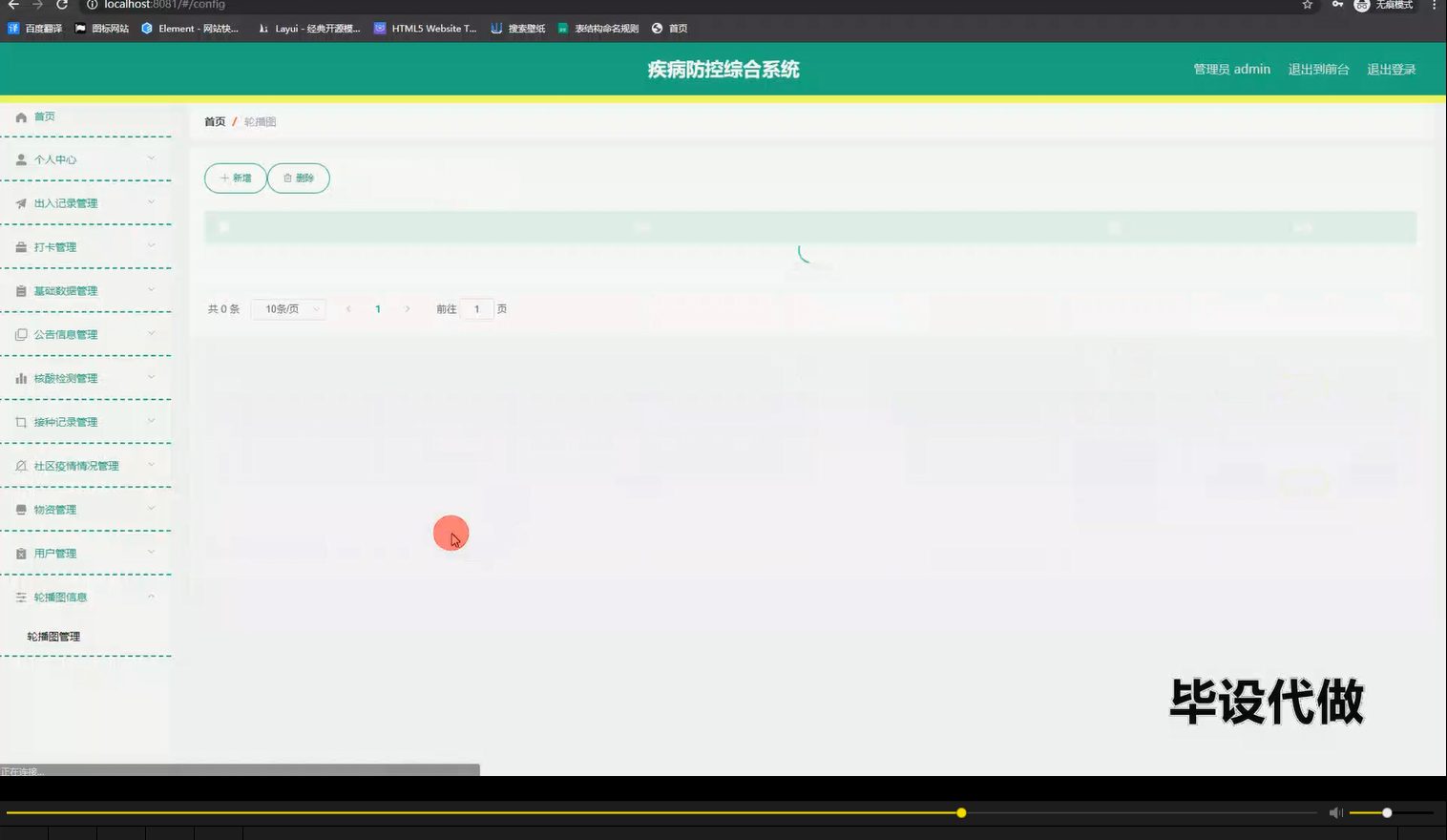The width and height of the screenshot is (1447, 840).
Task: Click the bar-chart icon beside 核酸检测管理
Action: pyautogui.click(x=21, y=379)
